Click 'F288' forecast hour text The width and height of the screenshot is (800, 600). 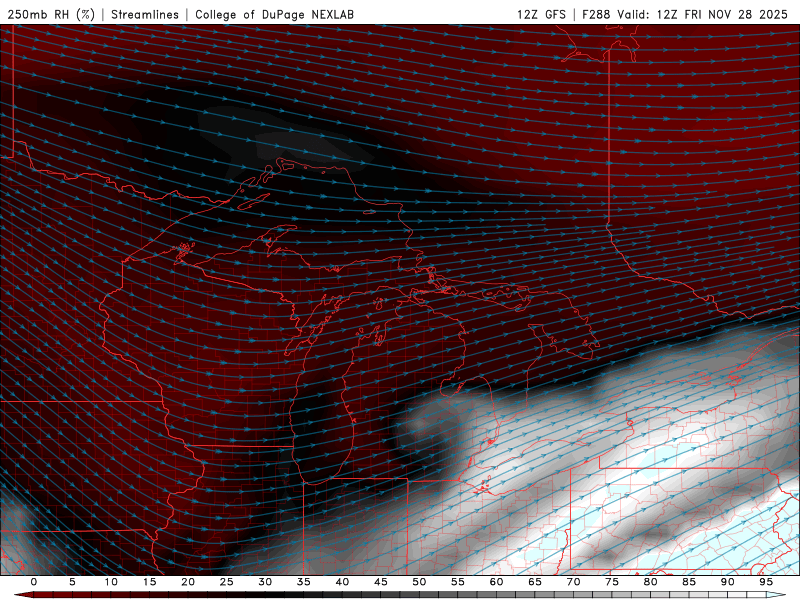pos(596,14)
